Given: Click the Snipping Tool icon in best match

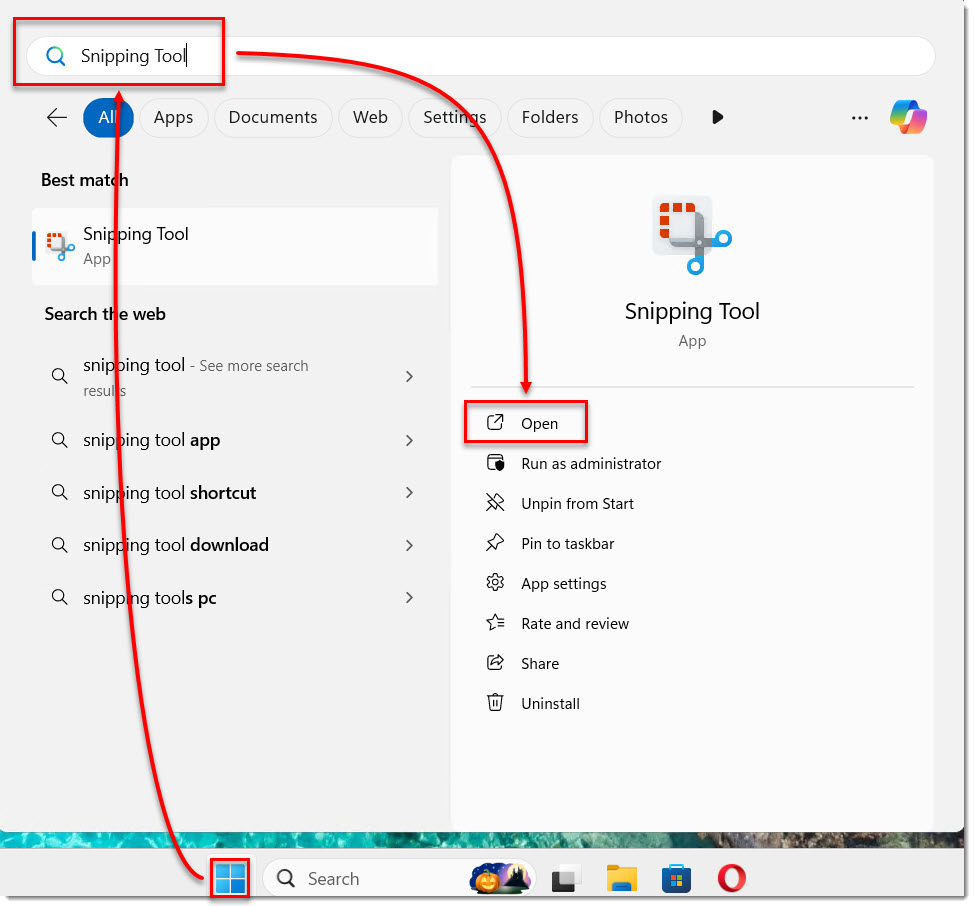Looking at the screenshot, I should pyautogui.click(x=60, y=246).
